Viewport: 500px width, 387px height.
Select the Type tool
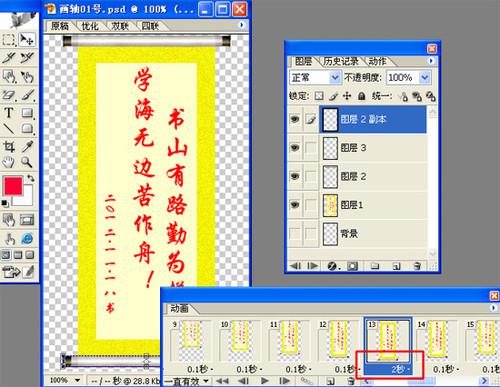[x=9, y=113]
